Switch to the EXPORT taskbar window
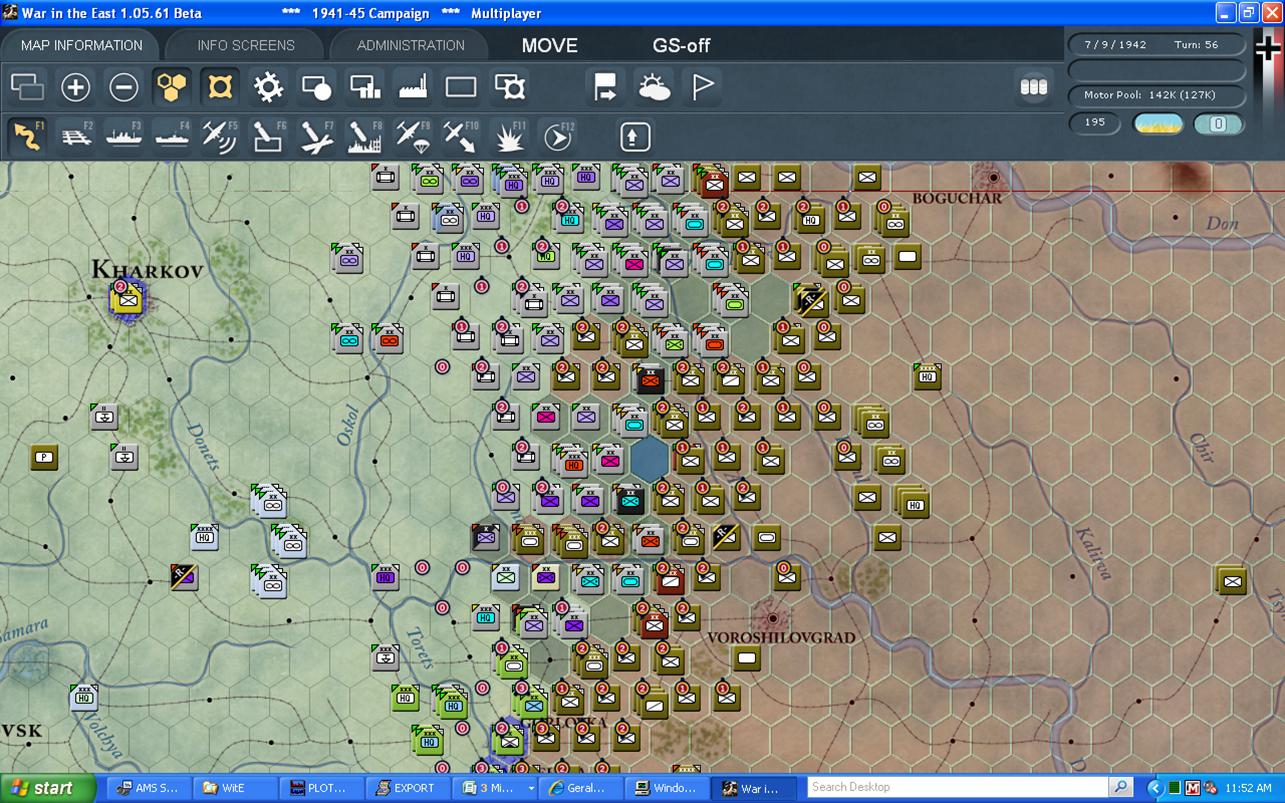Screen dimensions: 1285x803 [x=406, y=788]
